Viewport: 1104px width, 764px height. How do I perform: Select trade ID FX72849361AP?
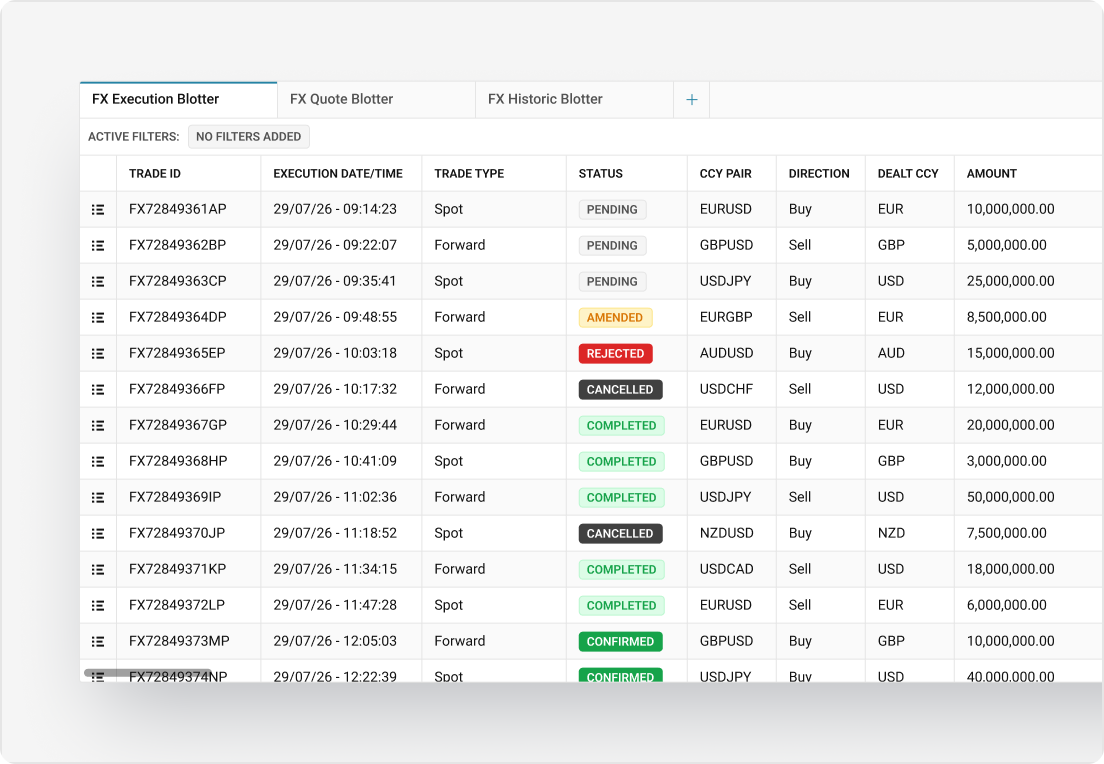177,209
